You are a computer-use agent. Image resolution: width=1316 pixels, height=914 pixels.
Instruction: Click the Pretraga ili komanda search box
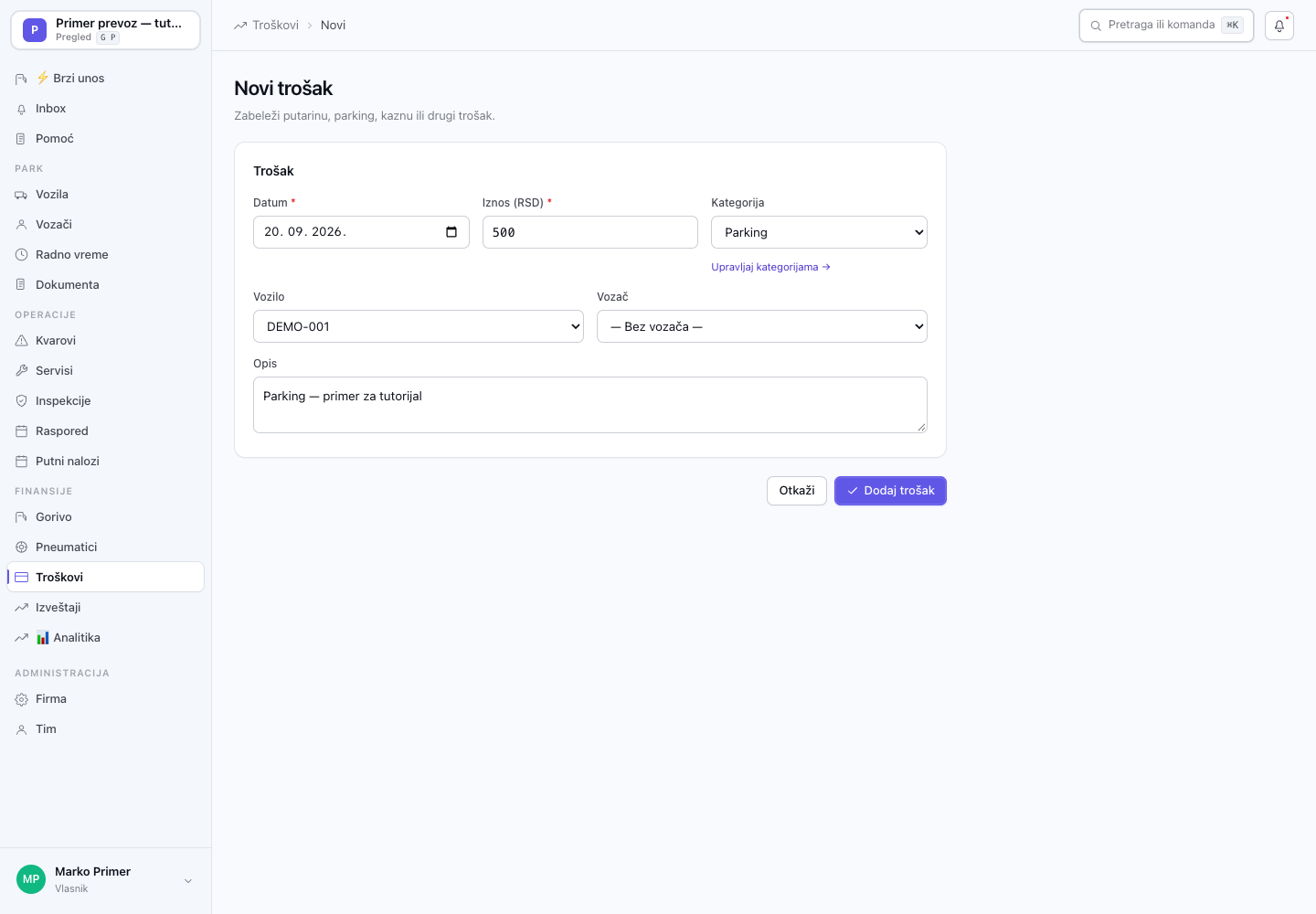pyautogui.click(x=1166, y=26)
